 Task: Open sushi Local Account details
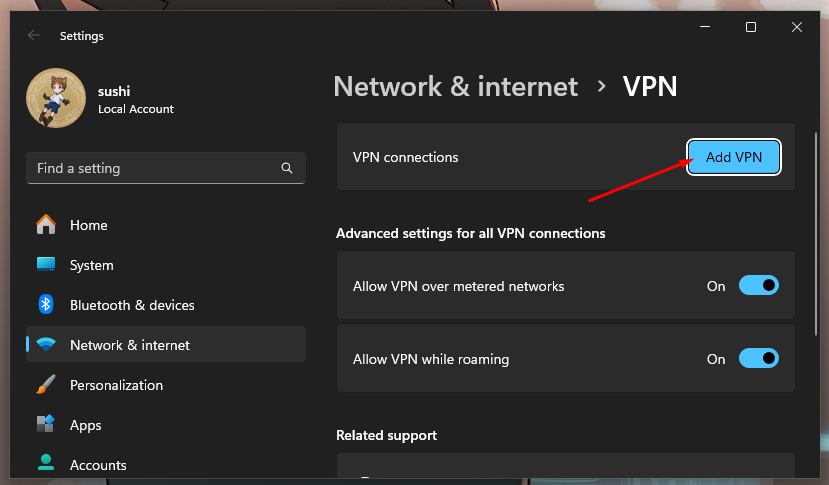coord(135,101)
